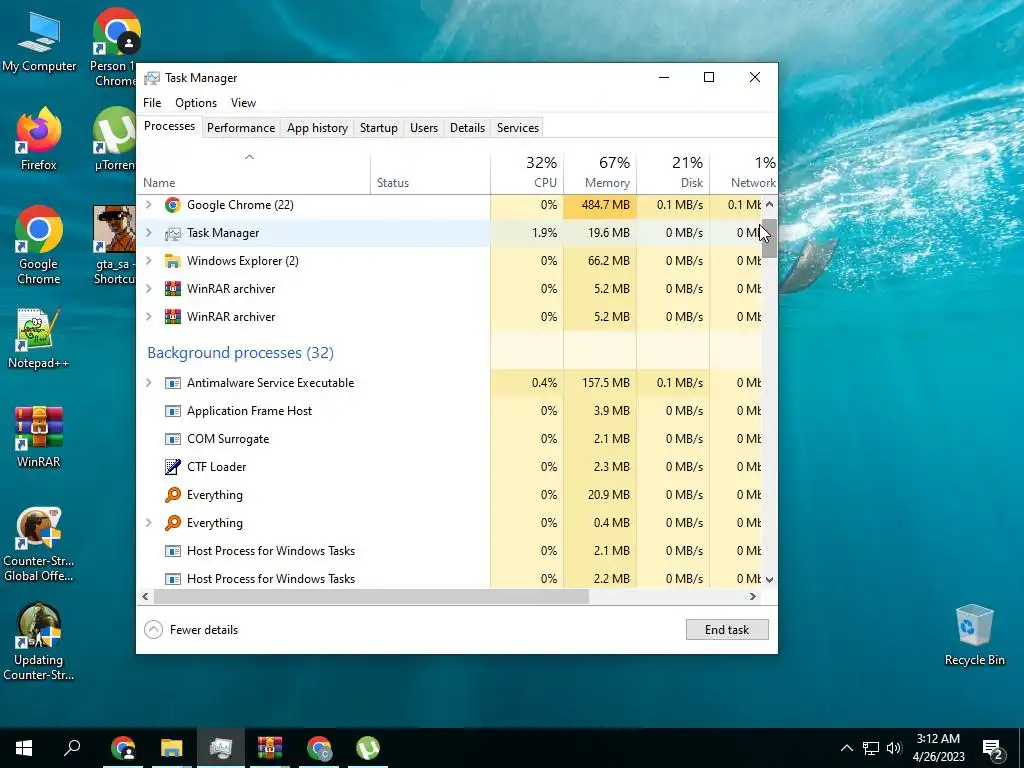Screen dimensions: 1024x768
Task: Click the COM Surrogate process icon
Action: tap(172, 440)
